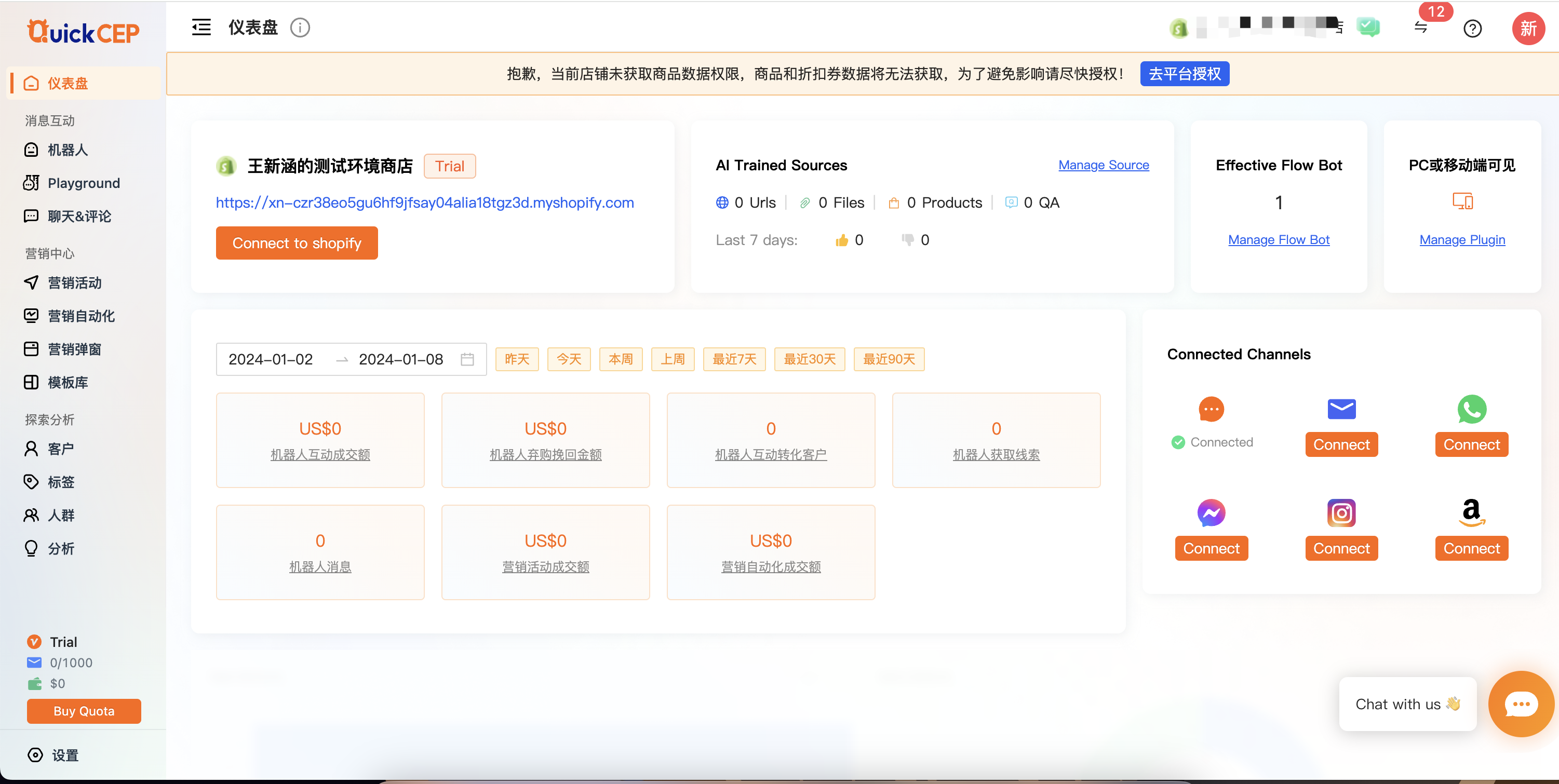This screenshot has width=1559, height=784.
Task: Click the Instagram channel icon
Action: (1341, 512)
